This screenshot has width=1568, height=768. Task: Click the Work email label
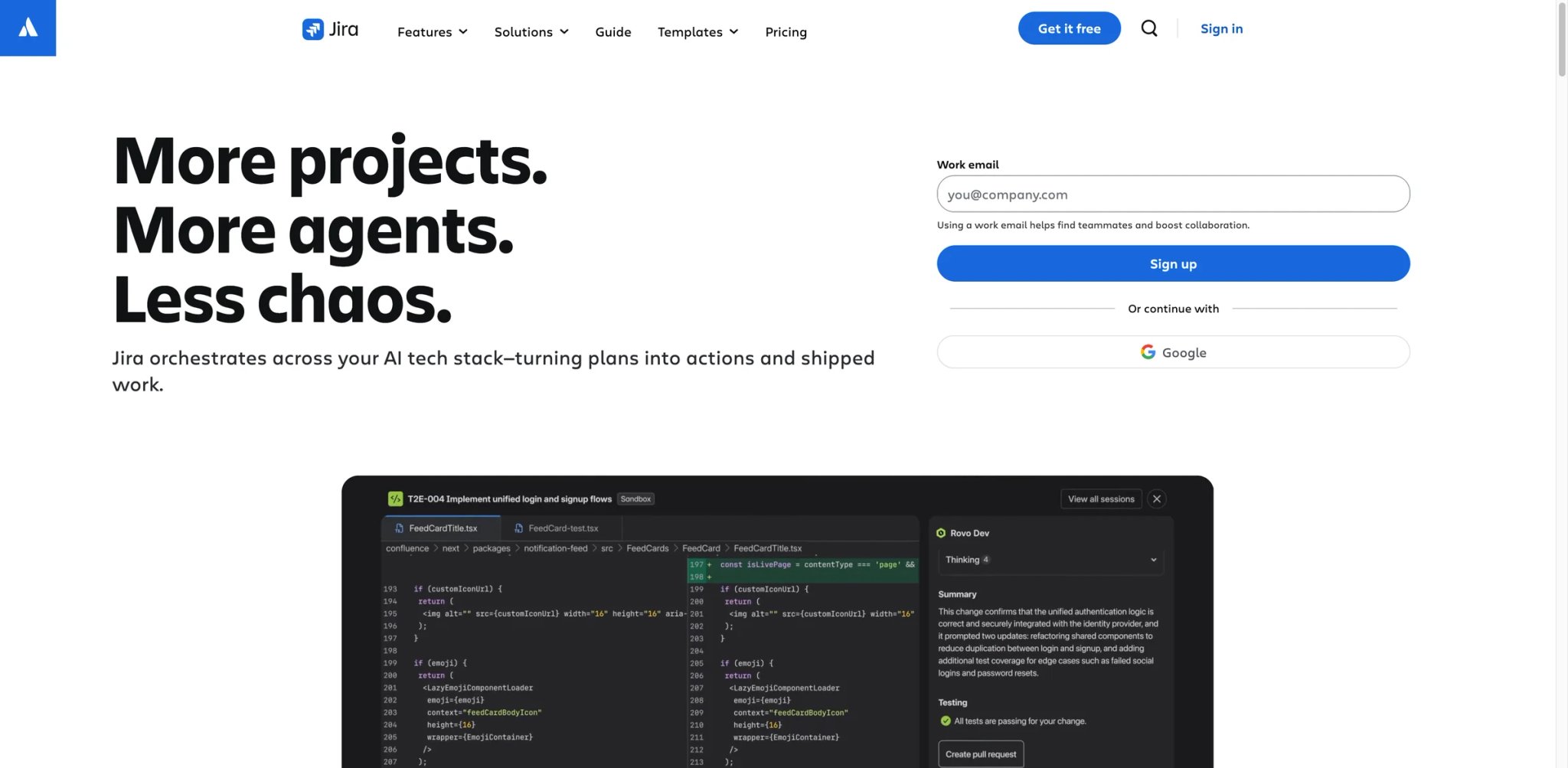(968, 165)
